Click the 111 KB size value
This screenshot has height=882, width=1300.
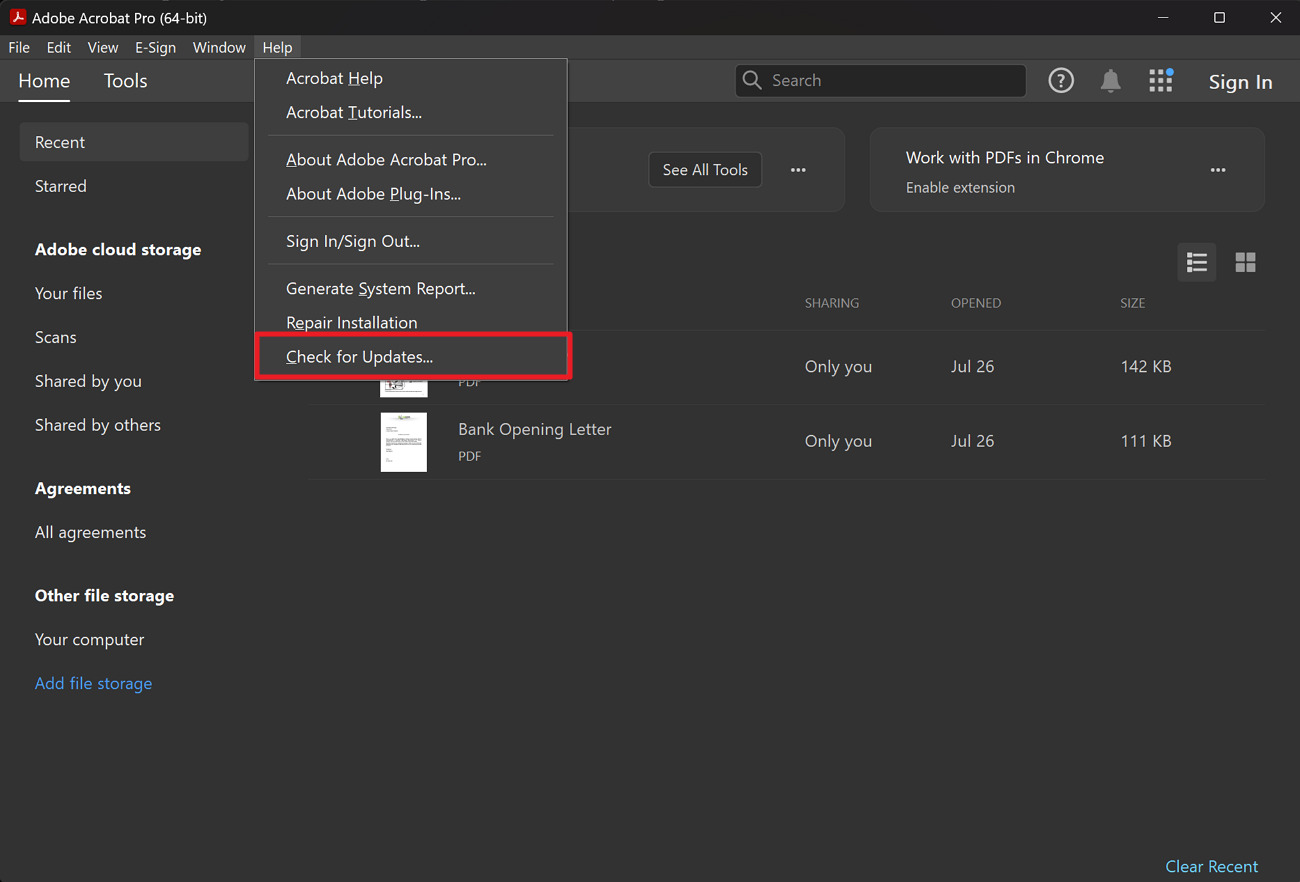tap(1146, 441)
